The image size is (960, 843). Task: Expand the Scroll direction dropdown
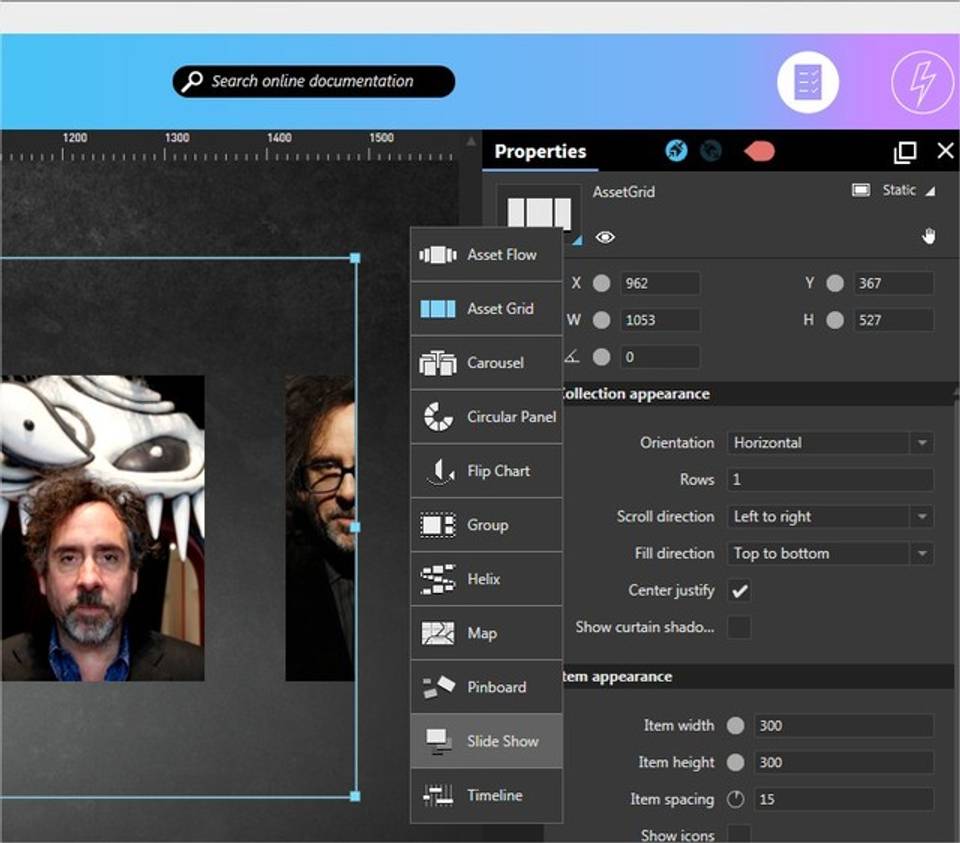[x=921, y=517]
